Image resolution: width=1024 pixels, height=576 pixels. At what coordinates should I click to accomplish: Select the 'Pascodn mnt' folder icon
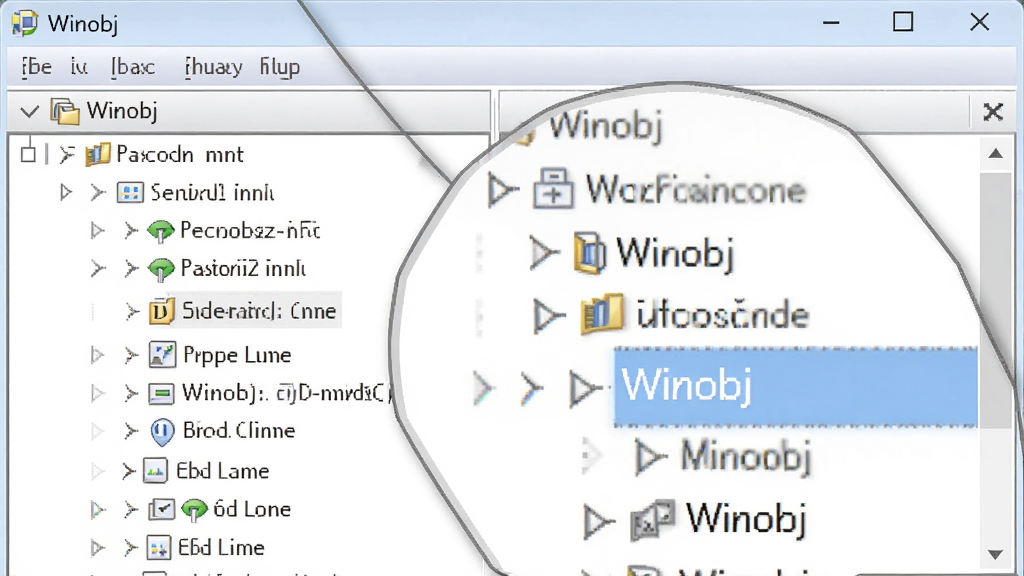[97, 155]
